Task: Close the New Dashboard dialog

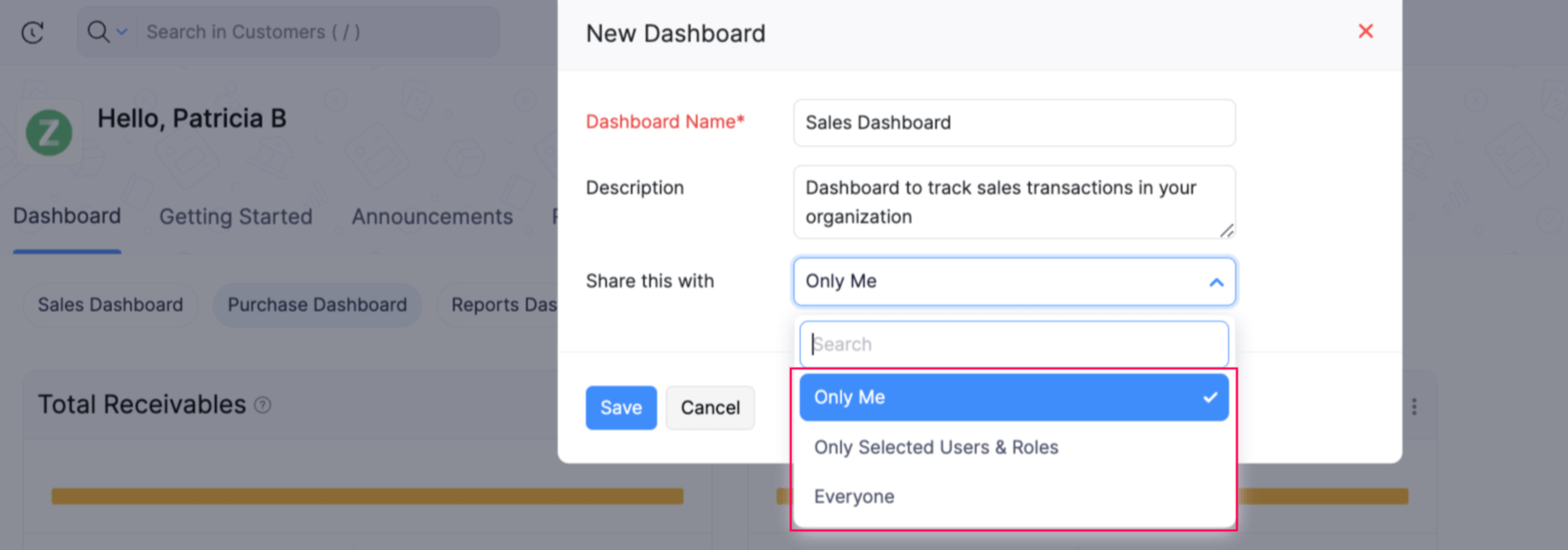Action: 1366,32
